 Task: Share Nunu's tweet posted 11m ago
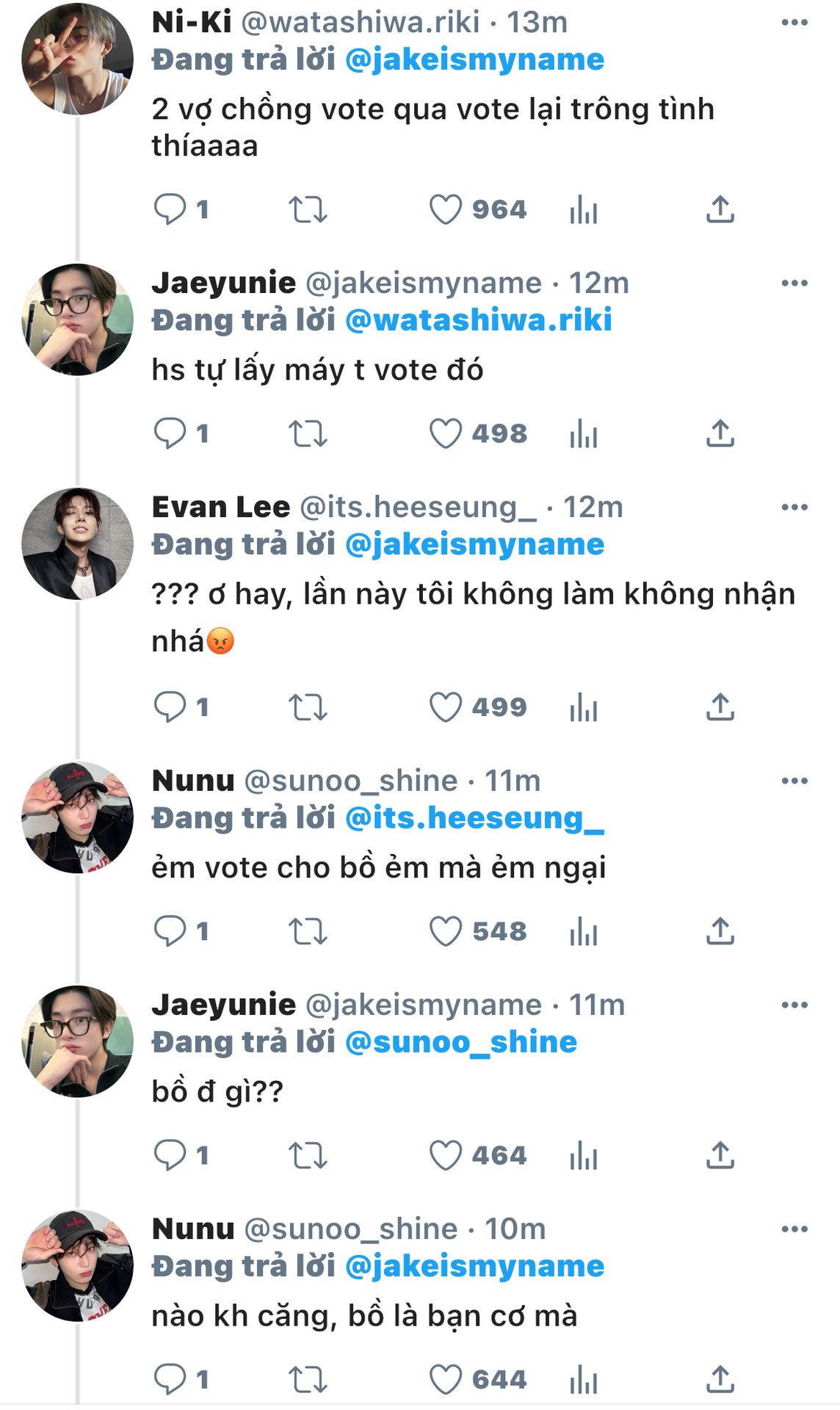[x=720, y=932]
